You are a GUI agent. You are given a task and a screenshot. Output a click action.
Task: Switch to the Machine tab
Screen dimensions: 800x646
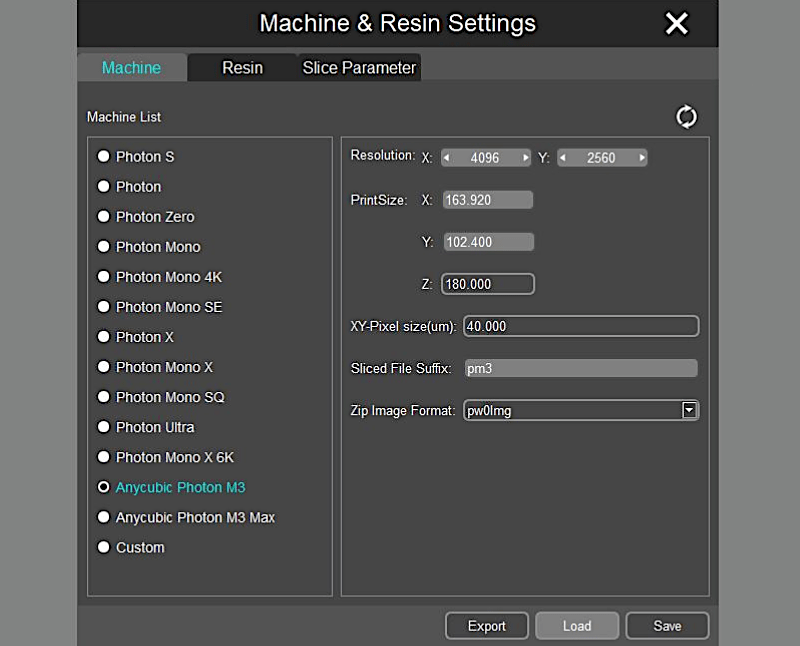(x=132, y=67)
